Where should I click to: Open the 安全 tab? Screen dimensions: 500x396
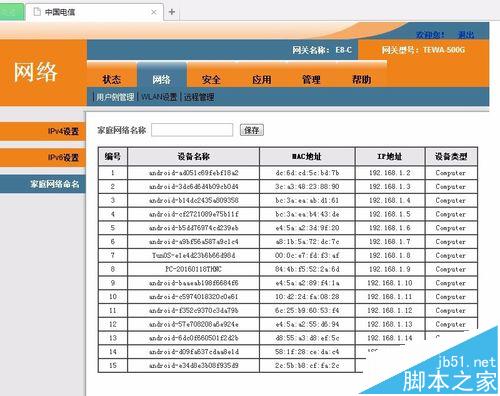tap(211, 79)
